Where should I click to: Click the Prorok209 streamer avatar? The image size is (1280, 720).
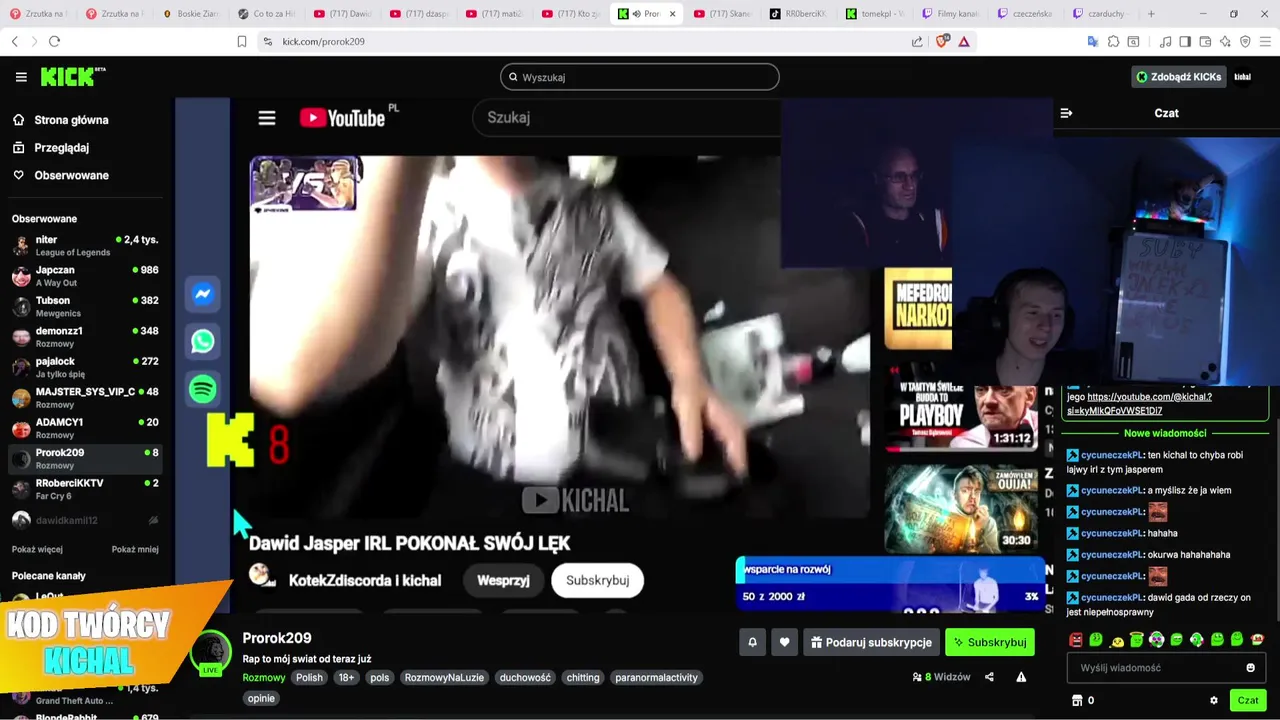point(211,654)
